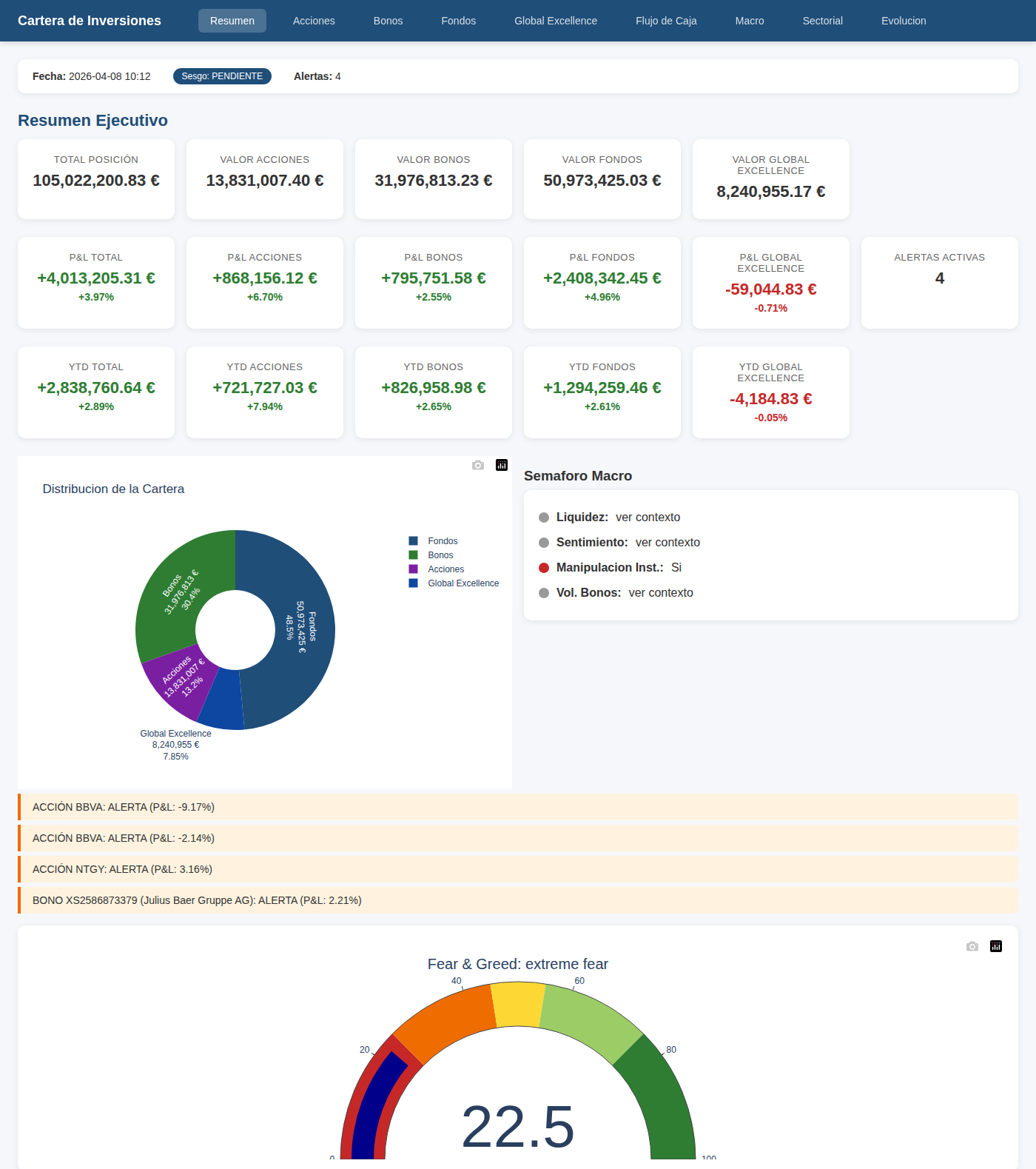Image resolution: width=1036 pixels, height=1169 pixels.
Task: Click the P&L Global Excellence card
Action: coord(770,283)
